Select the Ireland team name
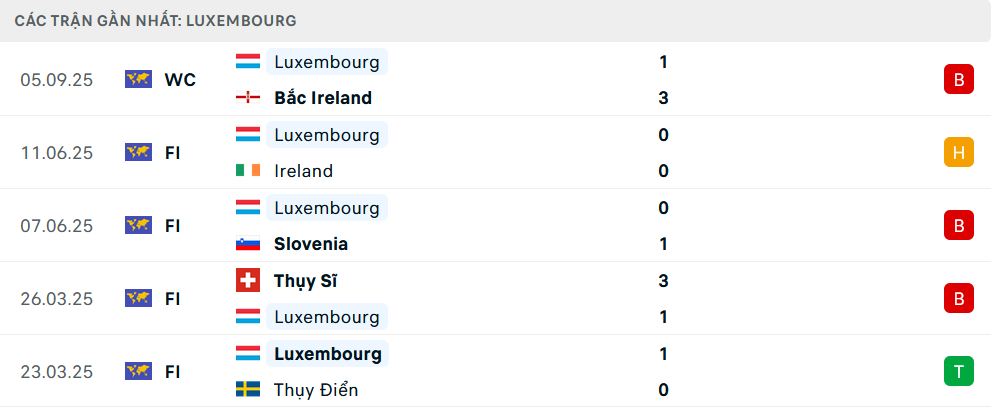 coord(303,171)
